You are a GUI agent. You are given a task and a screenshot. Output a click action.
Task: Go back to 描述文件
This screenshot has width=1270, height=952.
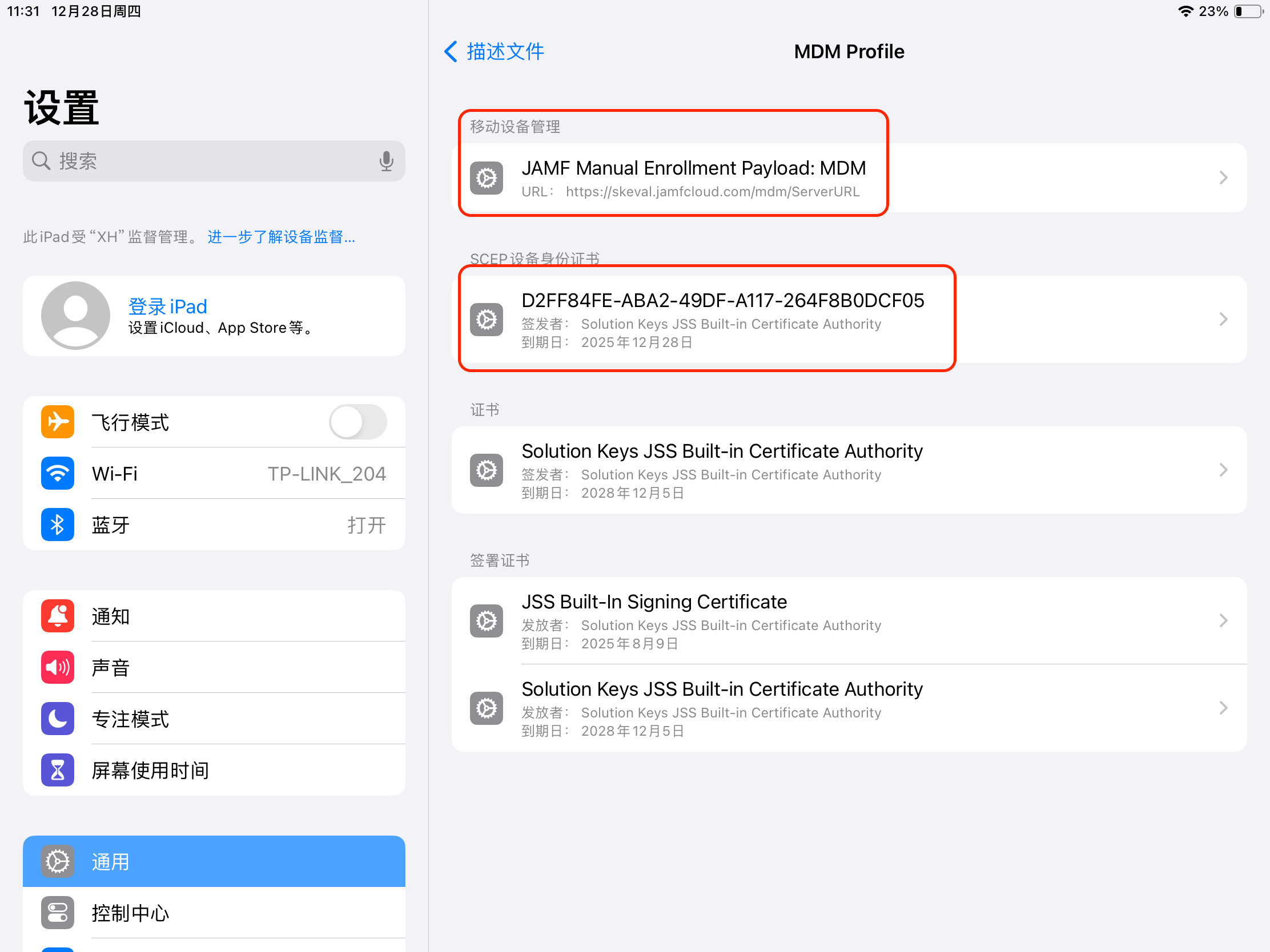pyautogui.click(x=494, y=51)
